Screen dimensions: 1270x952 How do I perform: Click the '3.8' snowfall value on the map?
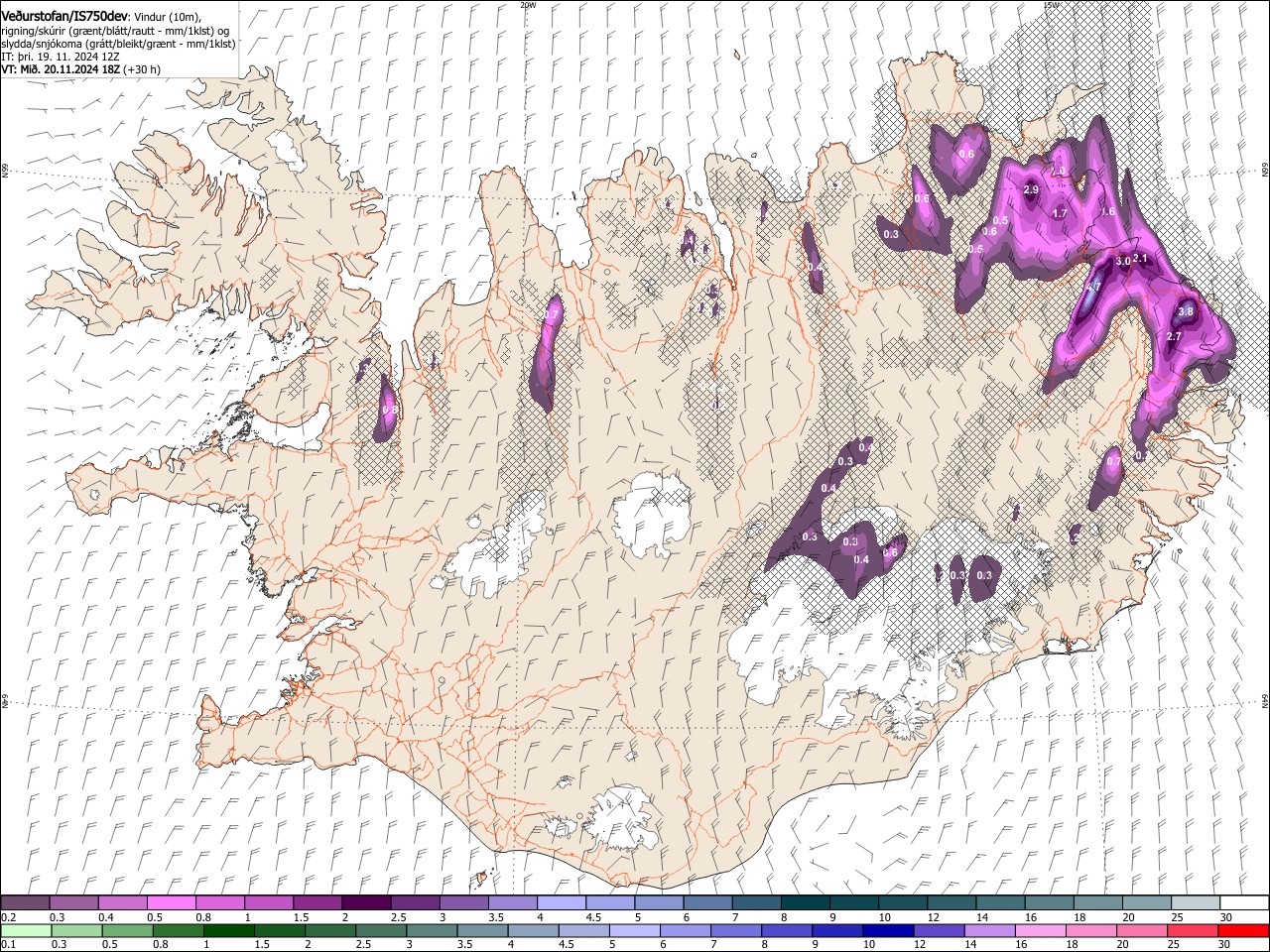tap(1185, 311)
